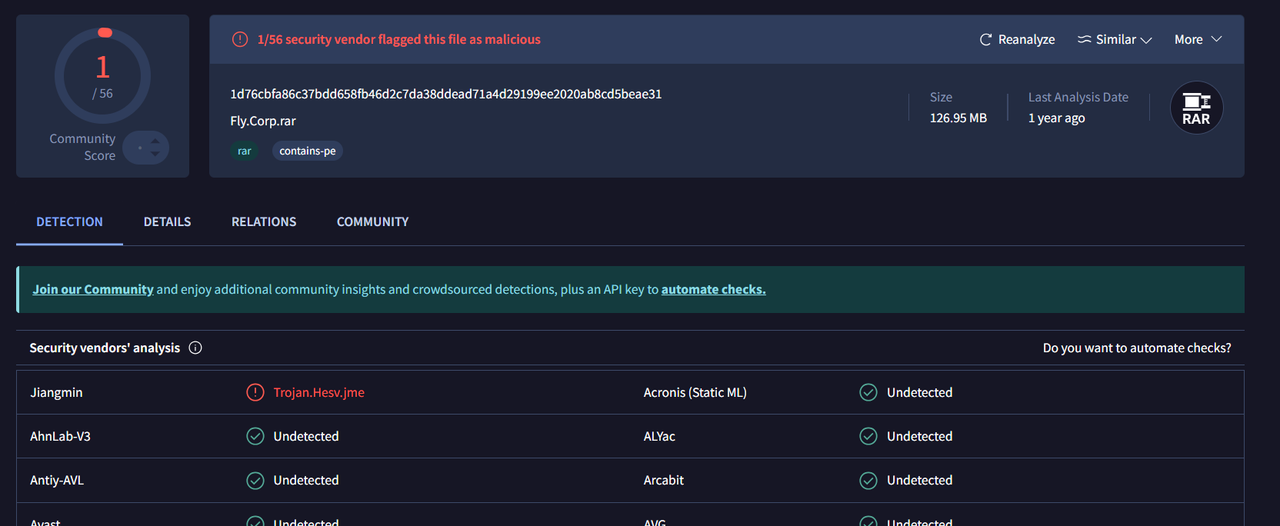This screenshot has height=526, width=1280.
Task: Click the Arcabit undetected checkmark icon
Action: [868, 481]
